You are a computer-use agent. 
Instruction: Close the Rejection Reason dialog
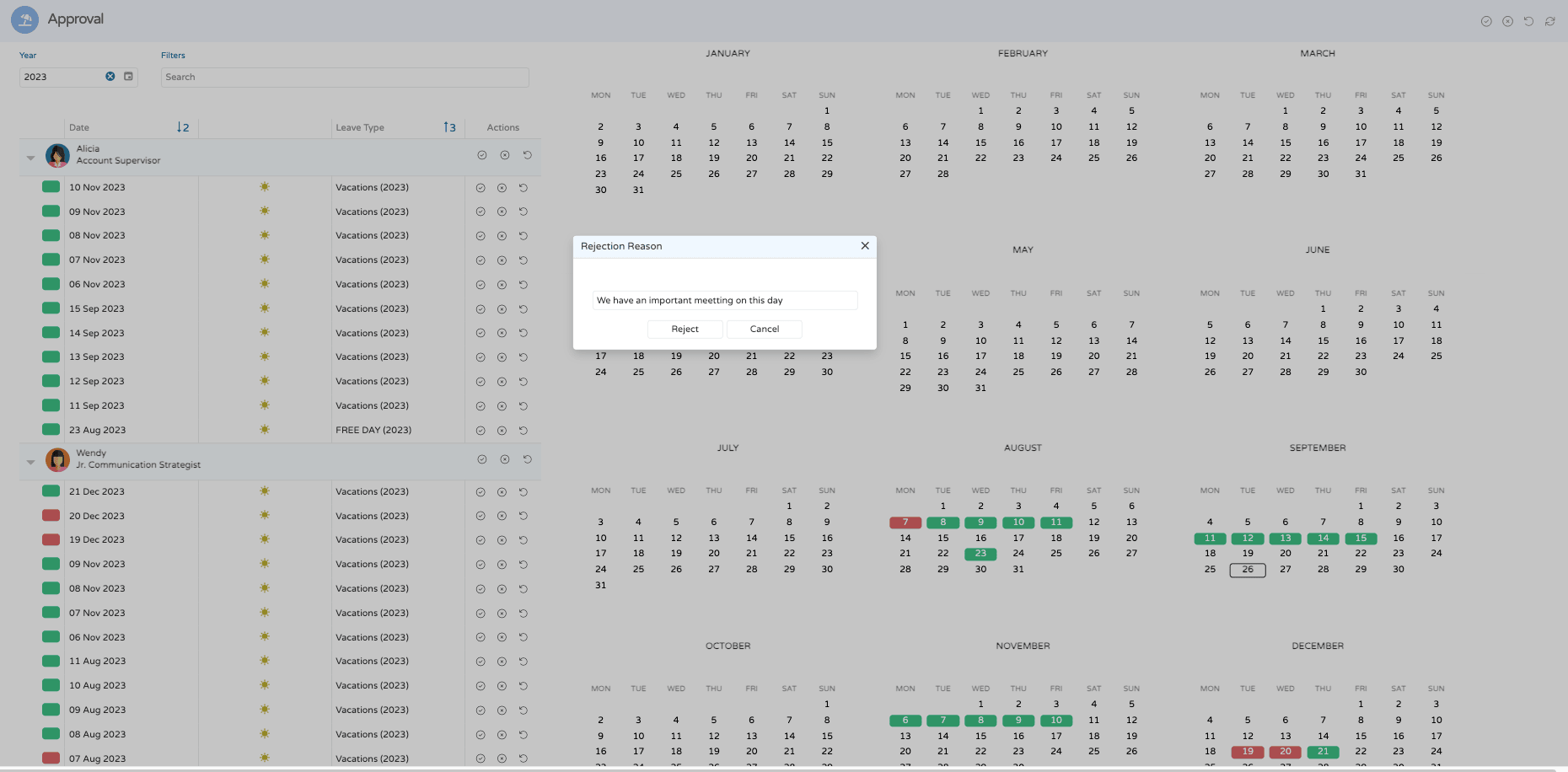[865, 246]
